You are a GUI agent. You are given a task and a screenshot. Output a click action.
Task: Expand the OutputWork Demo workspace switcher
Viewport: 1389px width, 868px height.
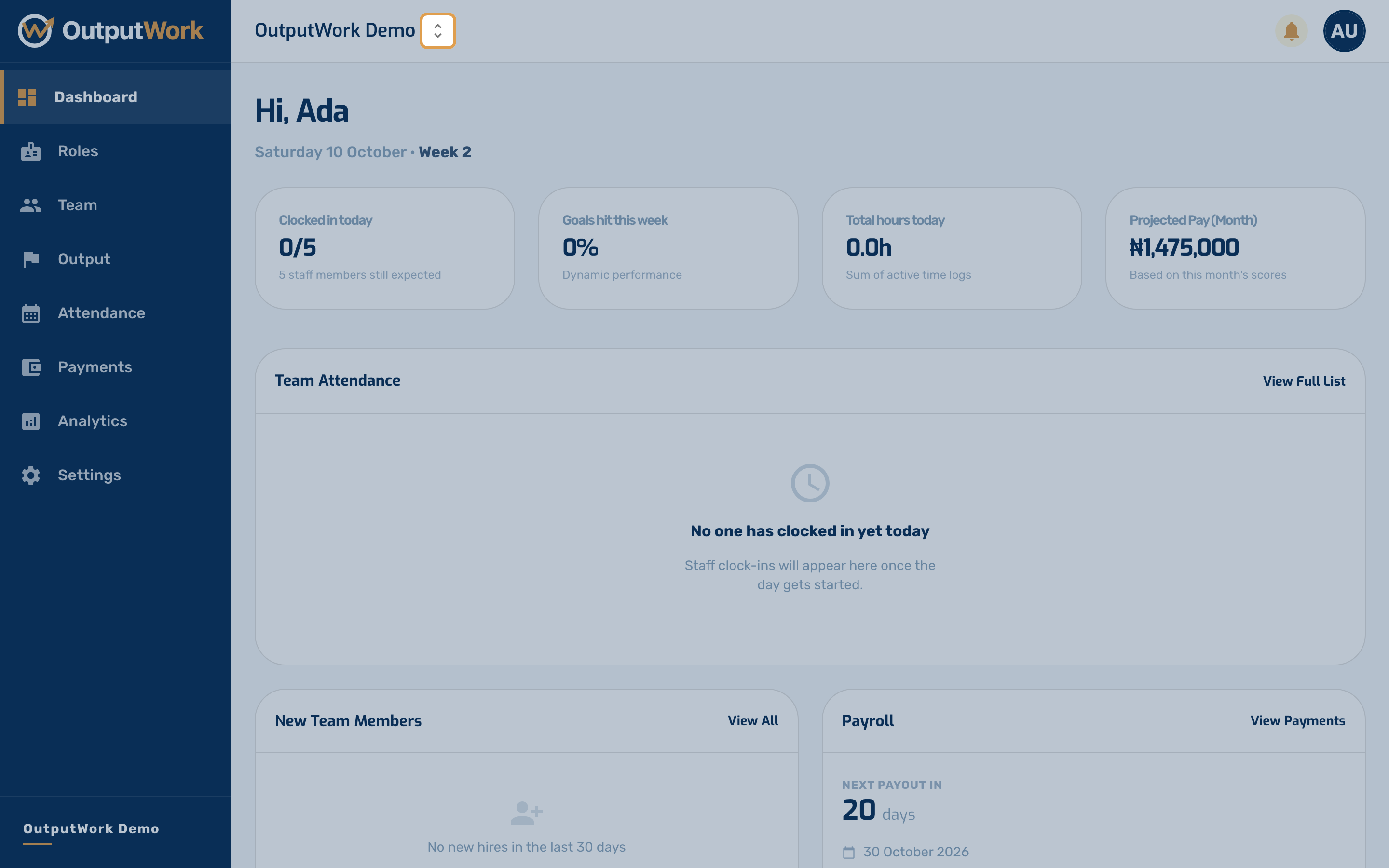(438, 31)
